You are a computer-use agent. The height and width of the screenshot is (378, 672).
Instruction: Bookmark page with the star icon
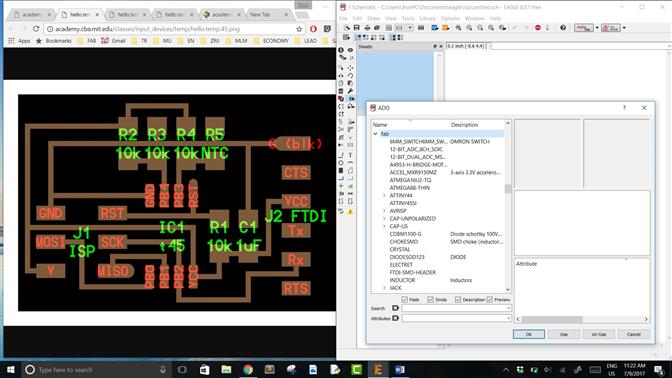(x=299, y=29)
